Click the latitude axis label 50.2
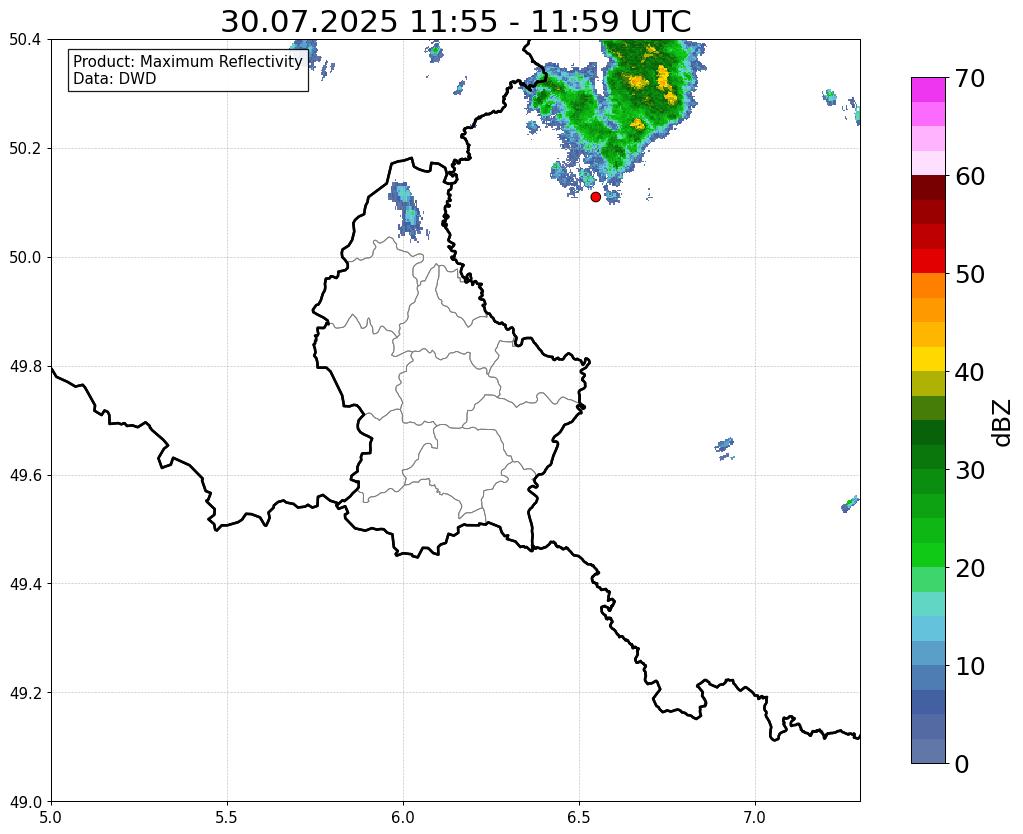 click(x=25, y=149)
